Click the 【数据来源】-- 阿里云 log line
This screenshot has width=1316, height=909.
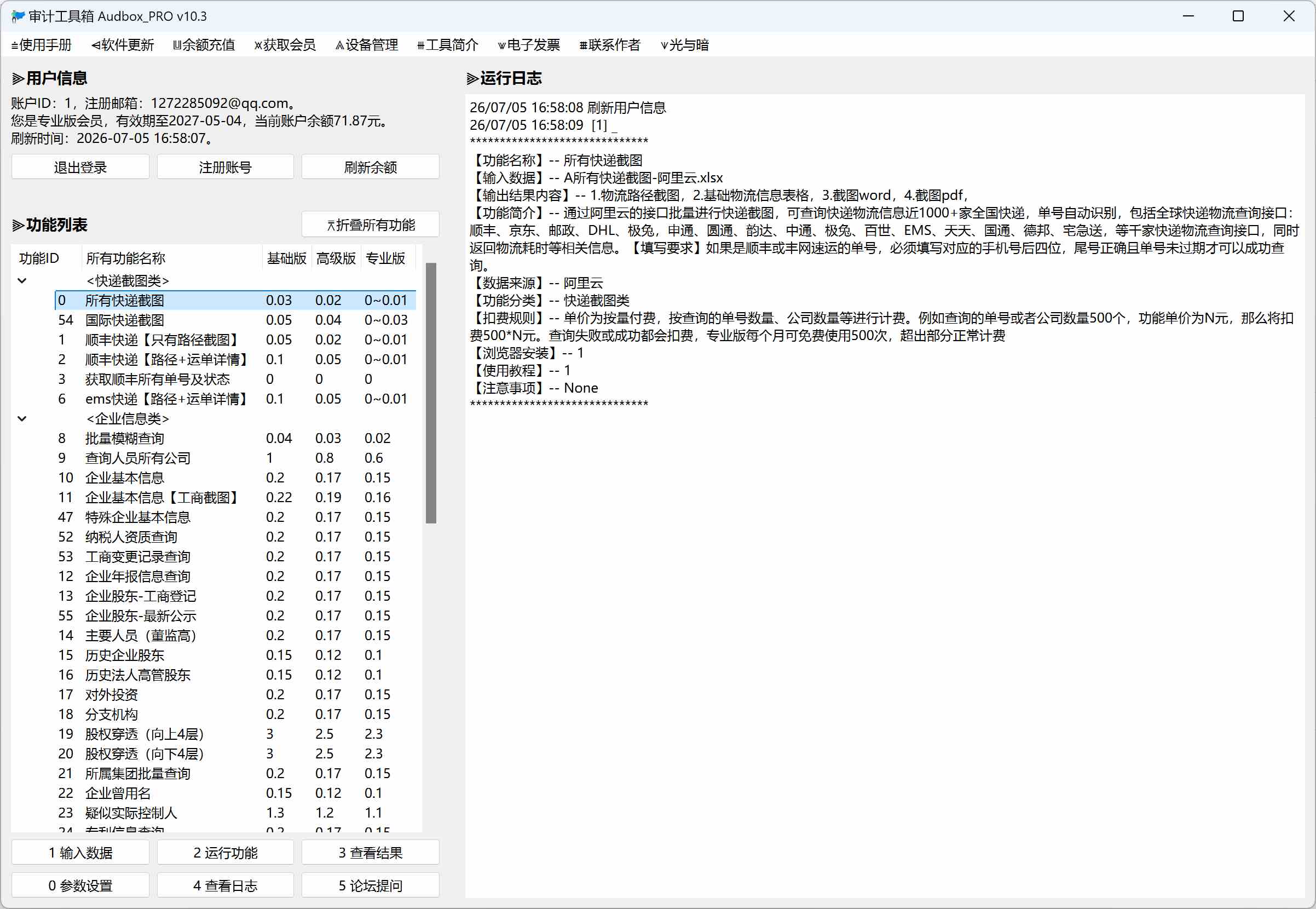(536, 283)
